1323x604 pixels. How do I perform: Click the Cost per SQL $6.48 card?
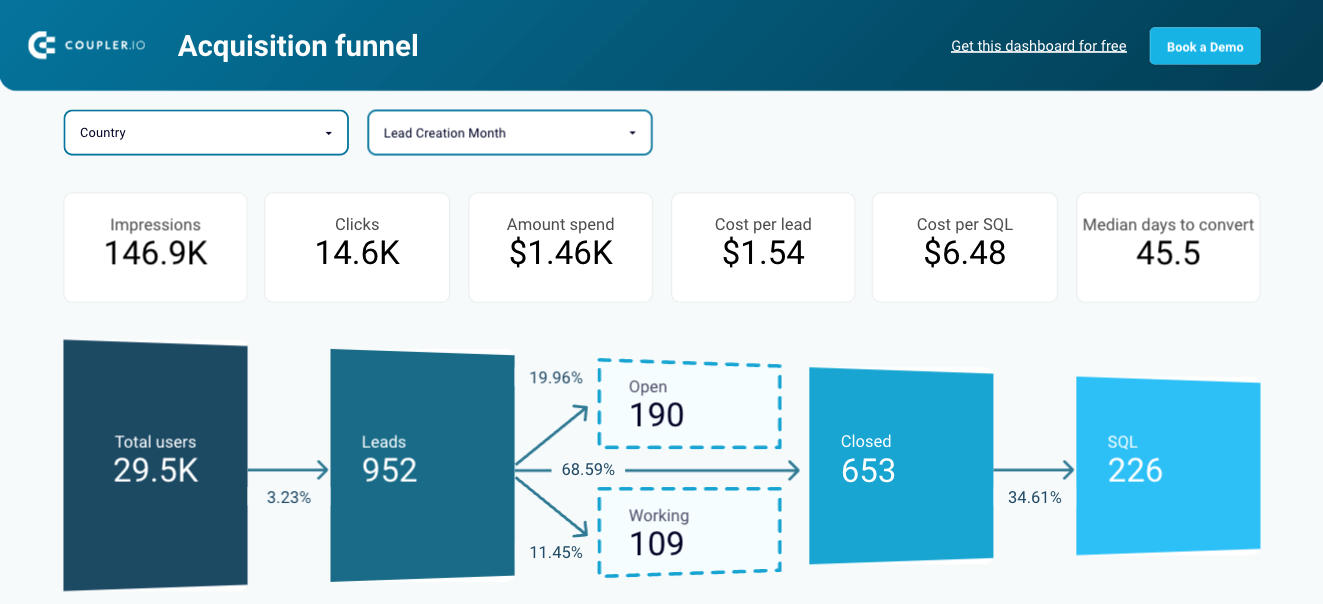coord(965,247)
